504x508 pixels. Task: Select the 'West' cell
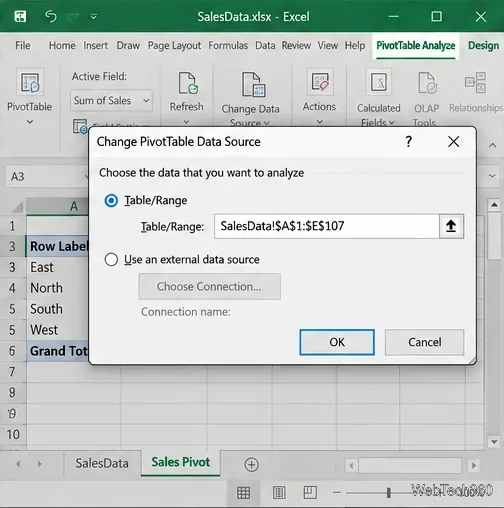pos(57,330)
